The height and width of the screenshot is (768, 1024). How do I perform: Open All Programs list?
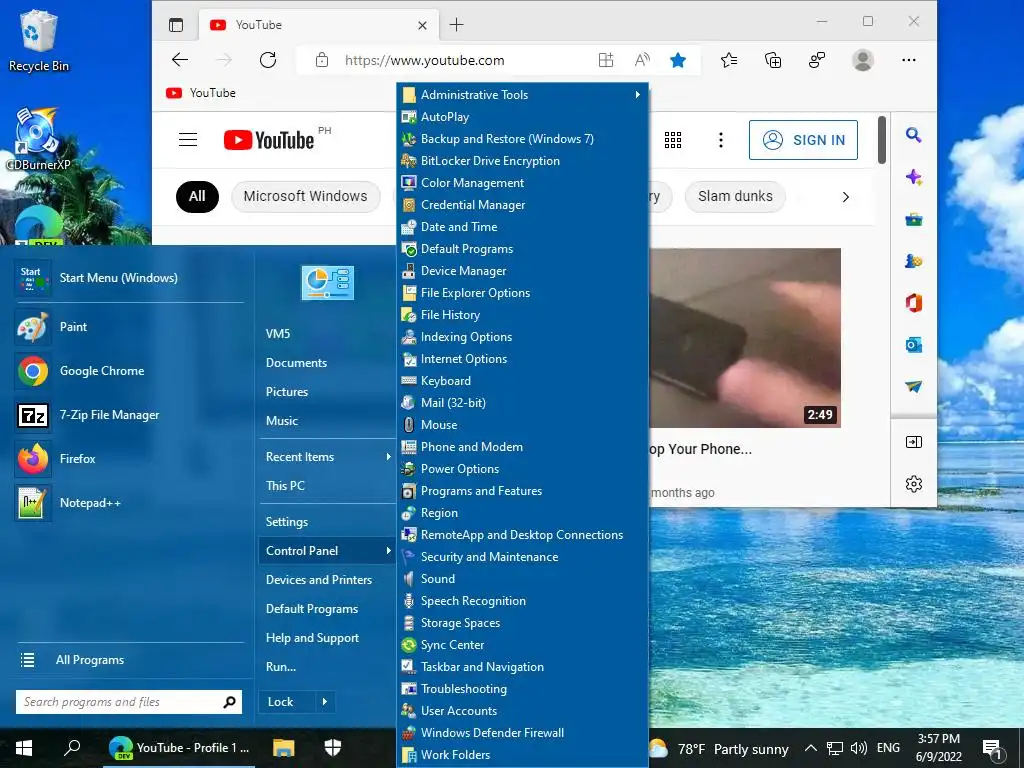point(129,660)
